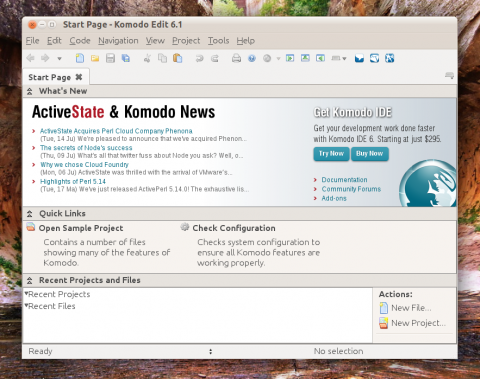
Task: Click the blue globe sync toolbar icon
Action: coord(374,58)
